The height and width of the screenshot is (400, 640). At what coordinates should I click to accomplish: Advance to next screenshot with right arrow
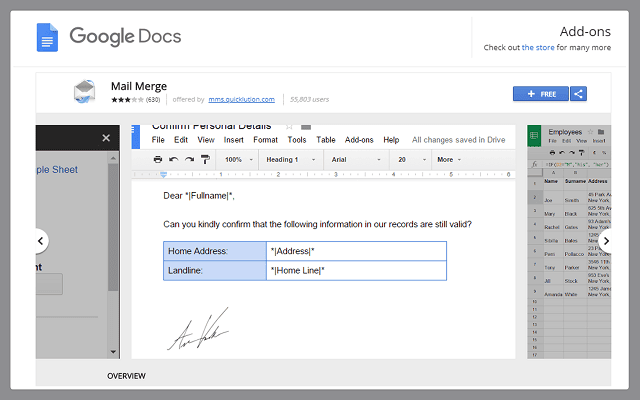click(606, 241)
